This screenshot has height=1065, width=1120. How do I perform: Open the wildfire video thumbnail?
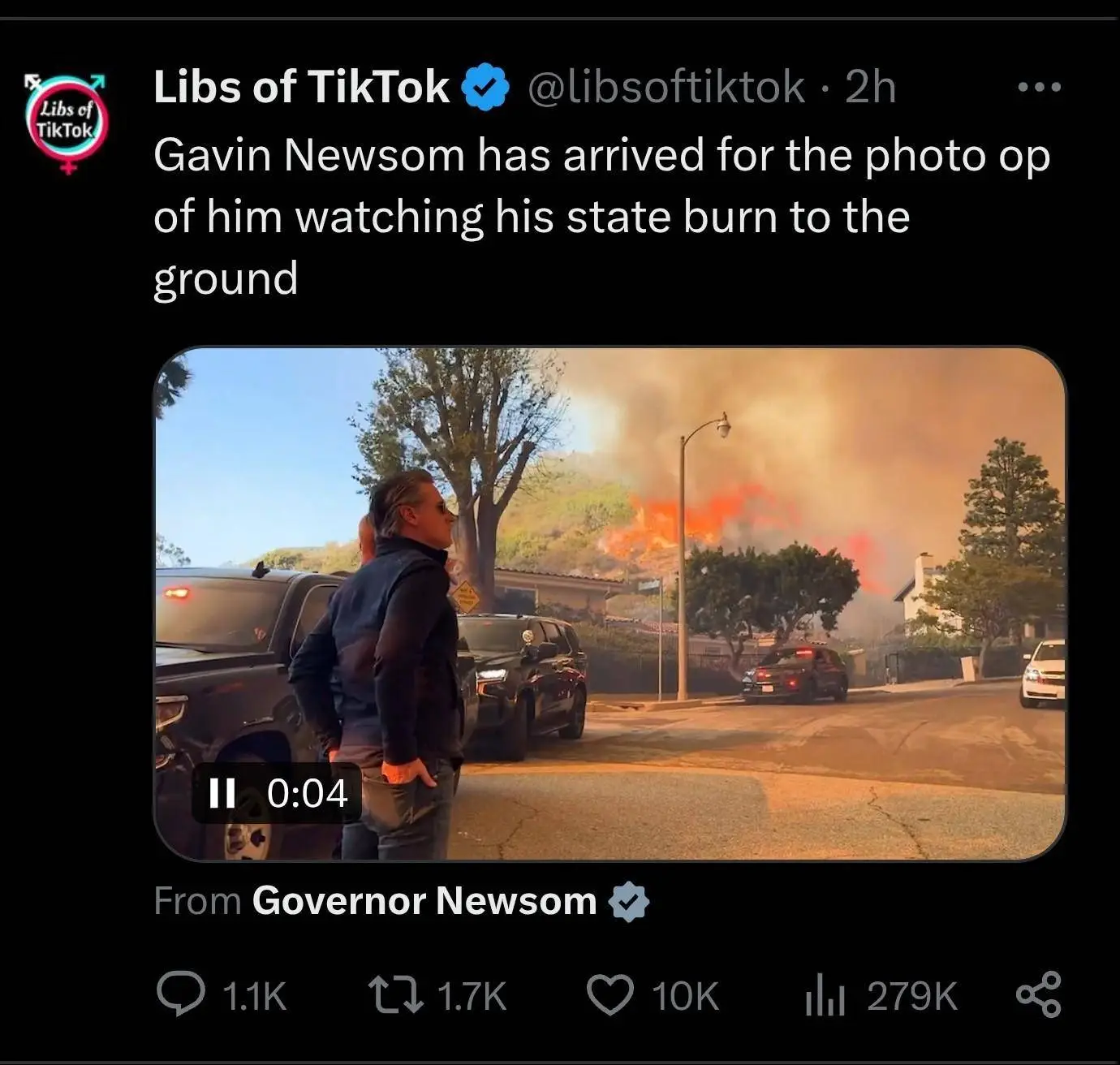point(610,603)
